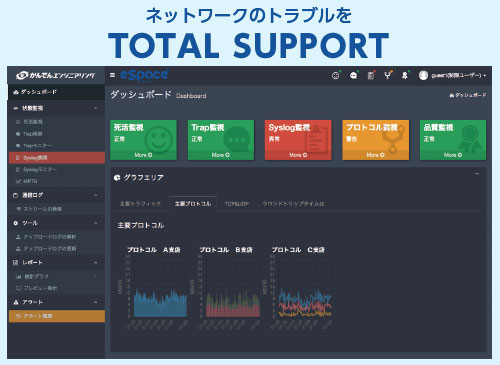The width and height of the screenshot is (500, 365).
Task: Click the かんでんエンジニアリング company logo
Action: (56, 76)
